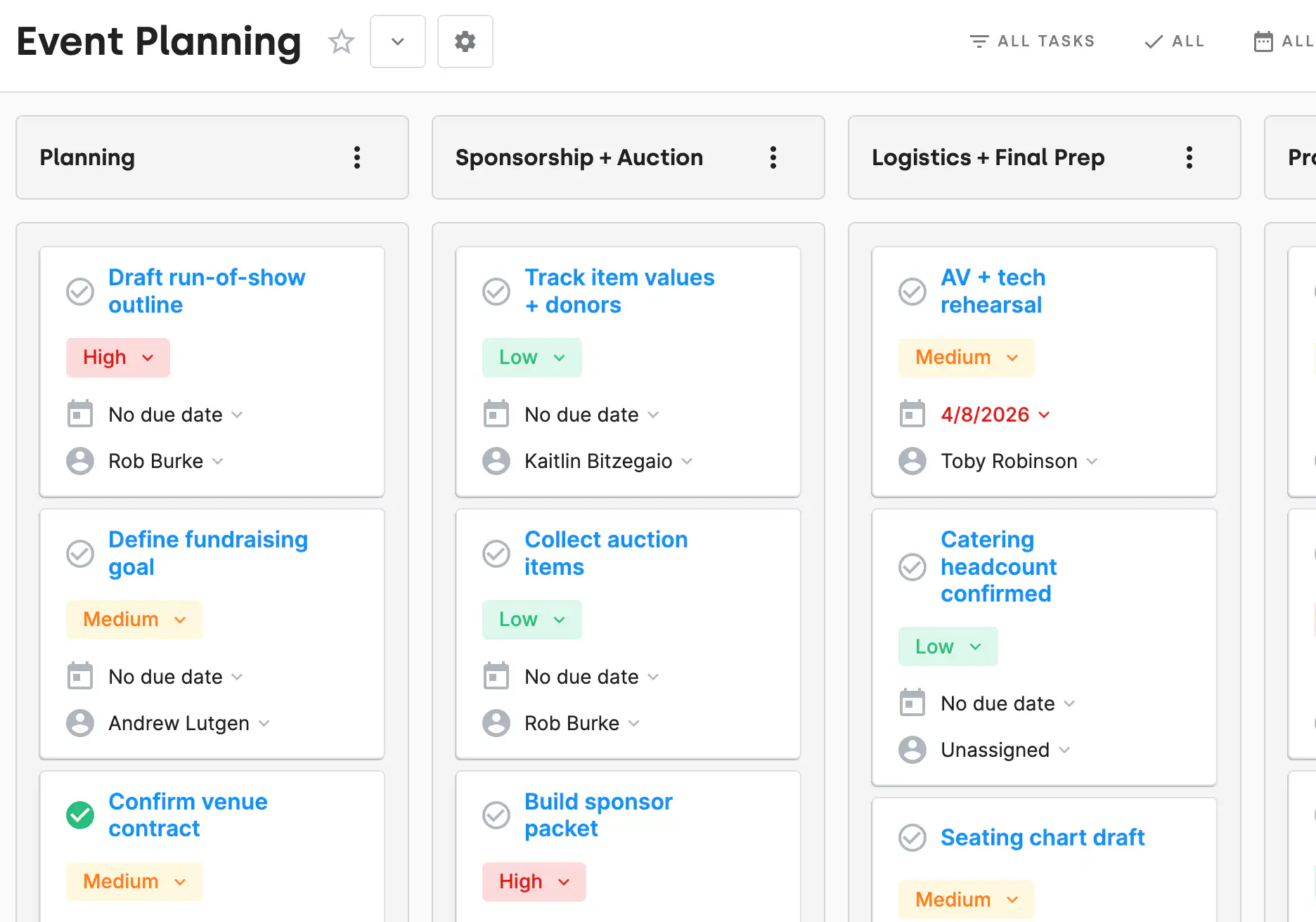1316x922 pixels.
Task: Set due date on Draft run-of-show outline
Action: tap(176, 415)
